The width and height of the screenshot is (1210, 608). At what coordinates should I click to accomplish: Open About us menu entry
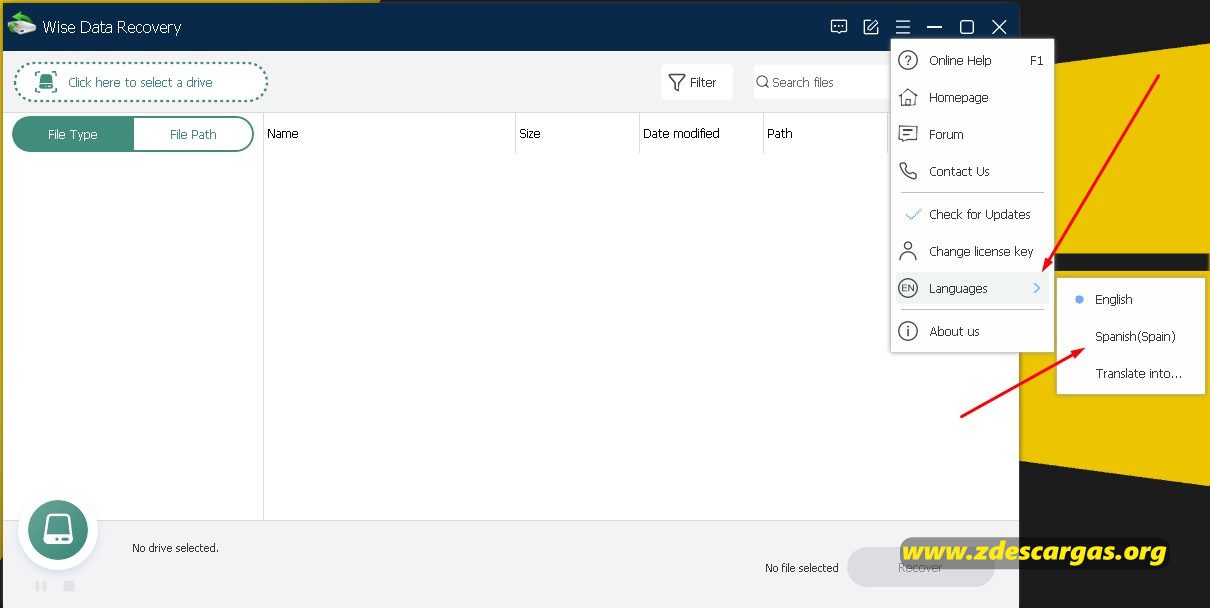click(971, 331)
